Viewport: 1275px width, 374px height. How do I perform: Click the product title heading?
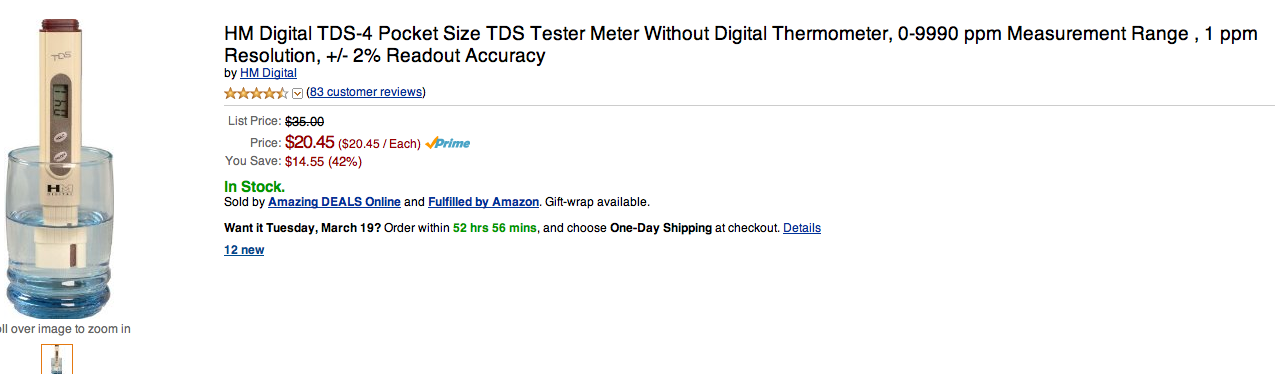(740, 45)
